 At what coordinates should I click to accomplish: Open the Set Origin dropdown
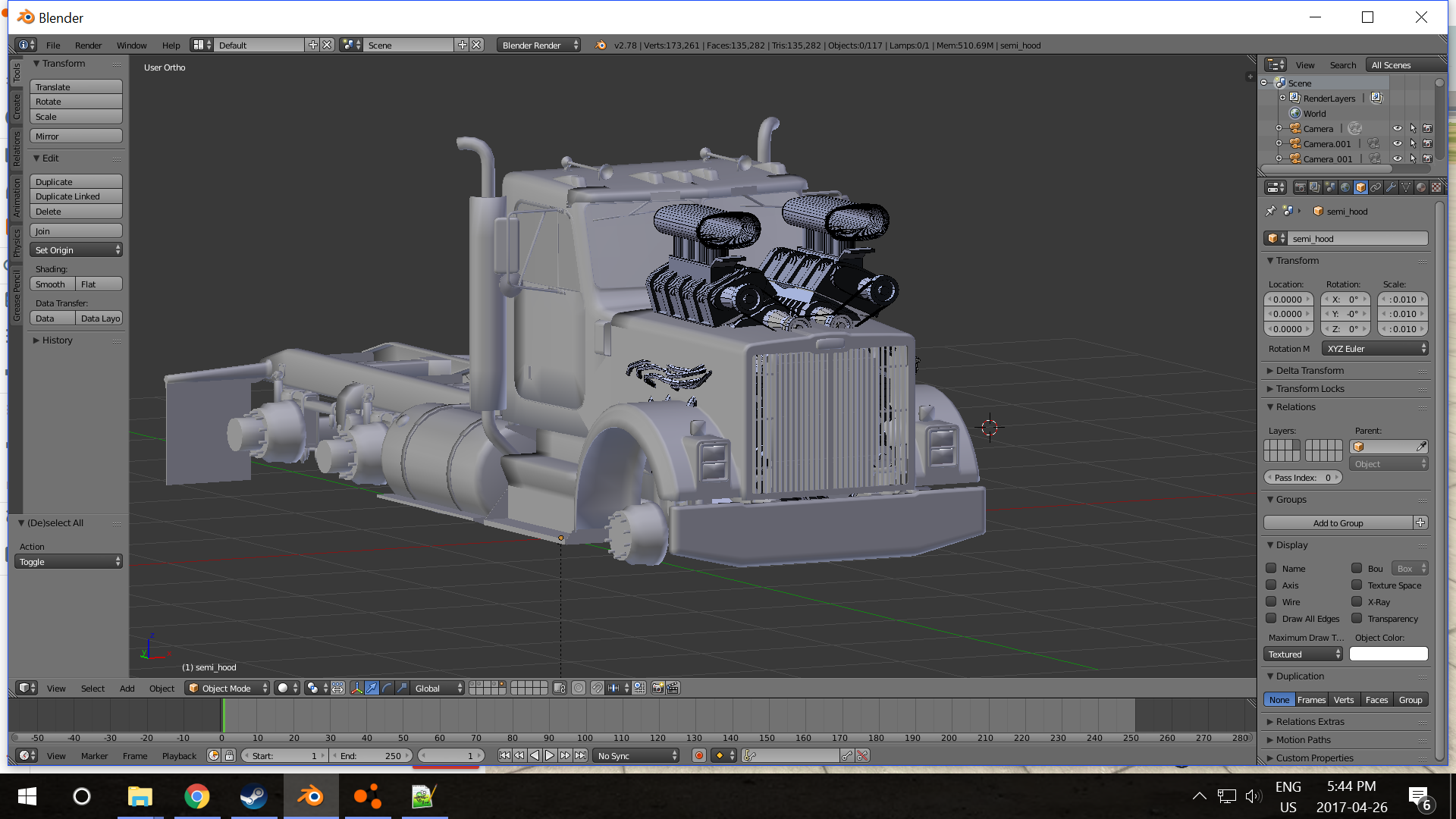[x=76, y=249]
